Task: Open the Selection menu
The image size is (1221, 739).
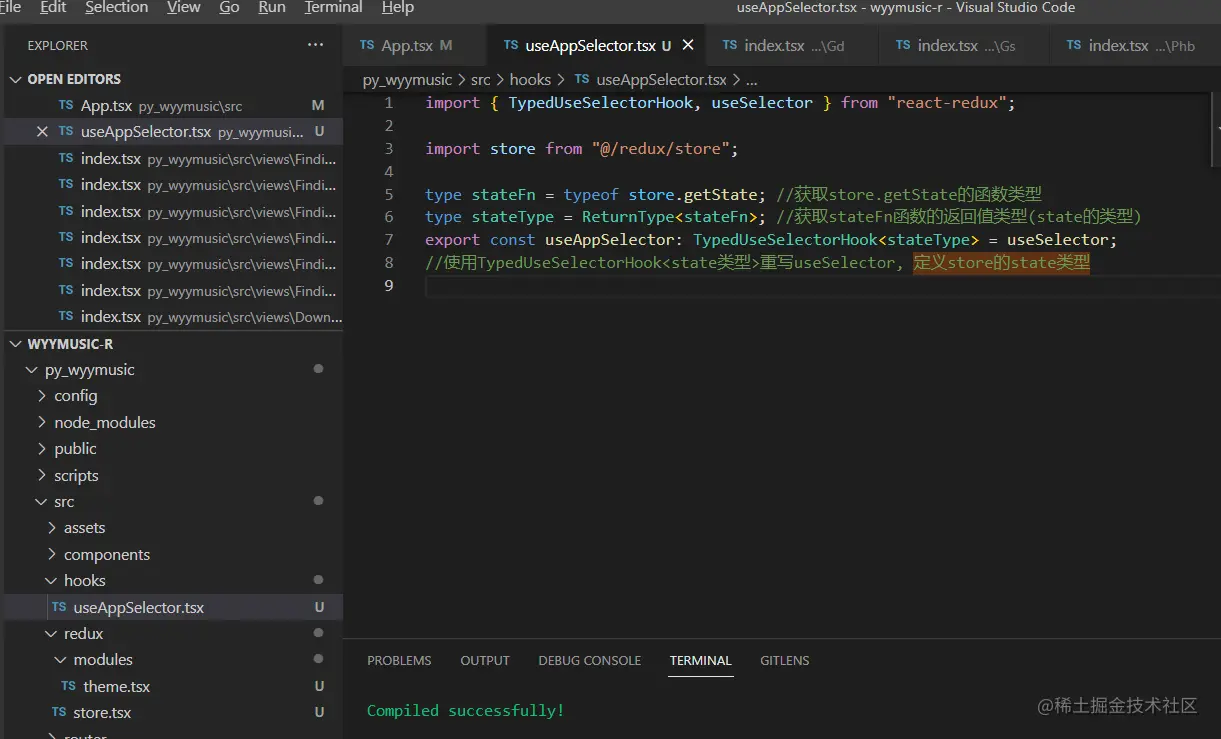Action: [x=116, y=8]
